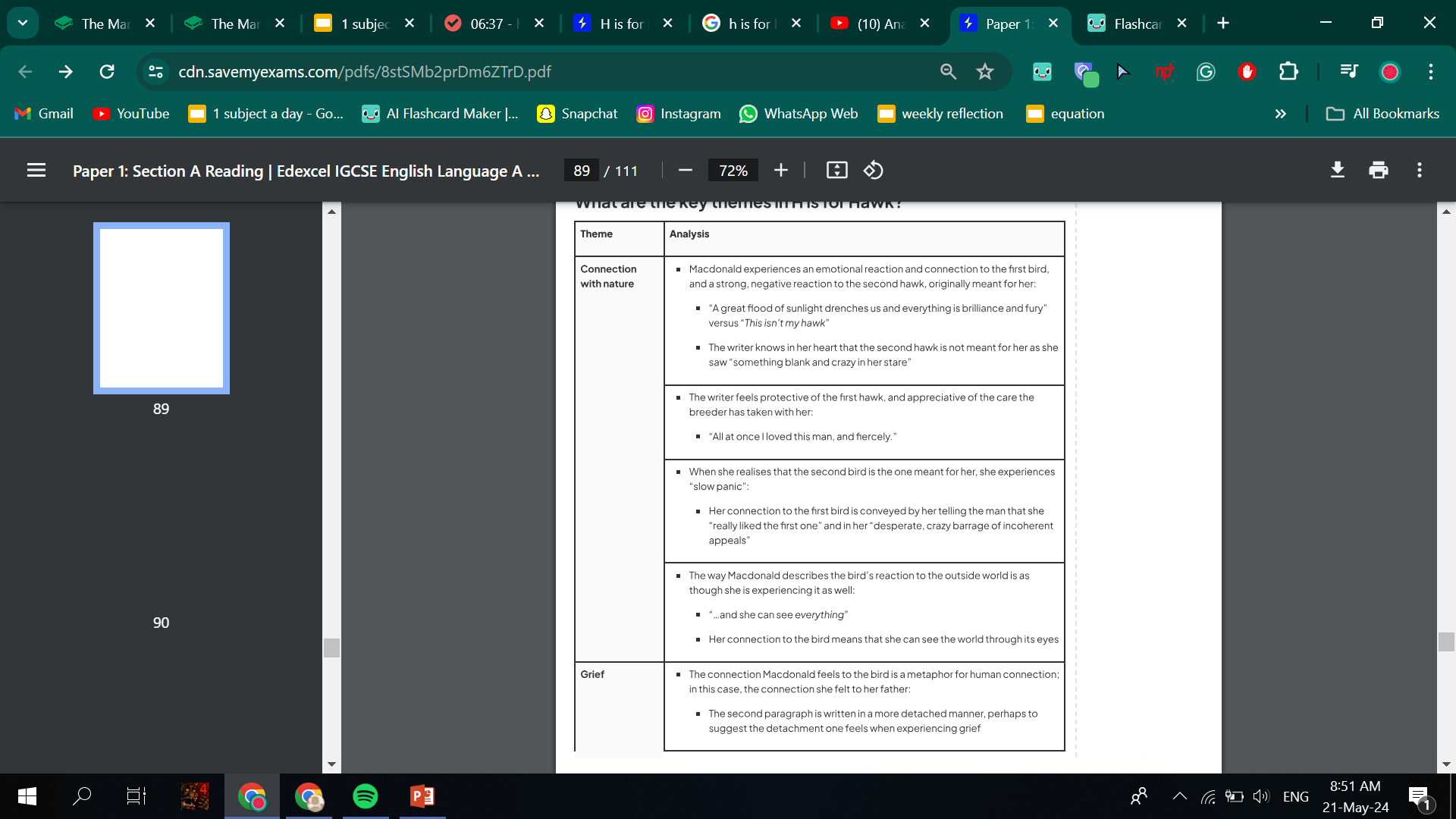Open Spotify from the taskbar

click(366, 796)
